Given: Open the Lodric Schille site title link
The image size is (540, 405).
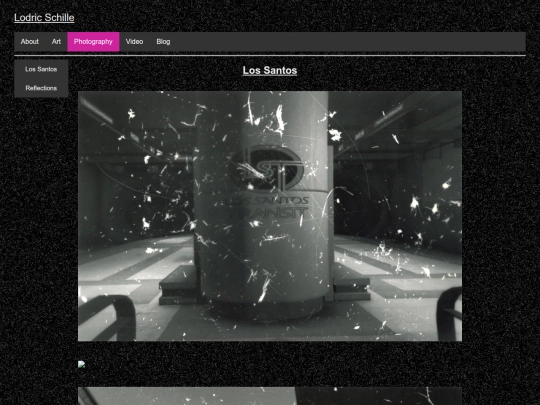Looking at the screenshot, I should coord(44,18).
